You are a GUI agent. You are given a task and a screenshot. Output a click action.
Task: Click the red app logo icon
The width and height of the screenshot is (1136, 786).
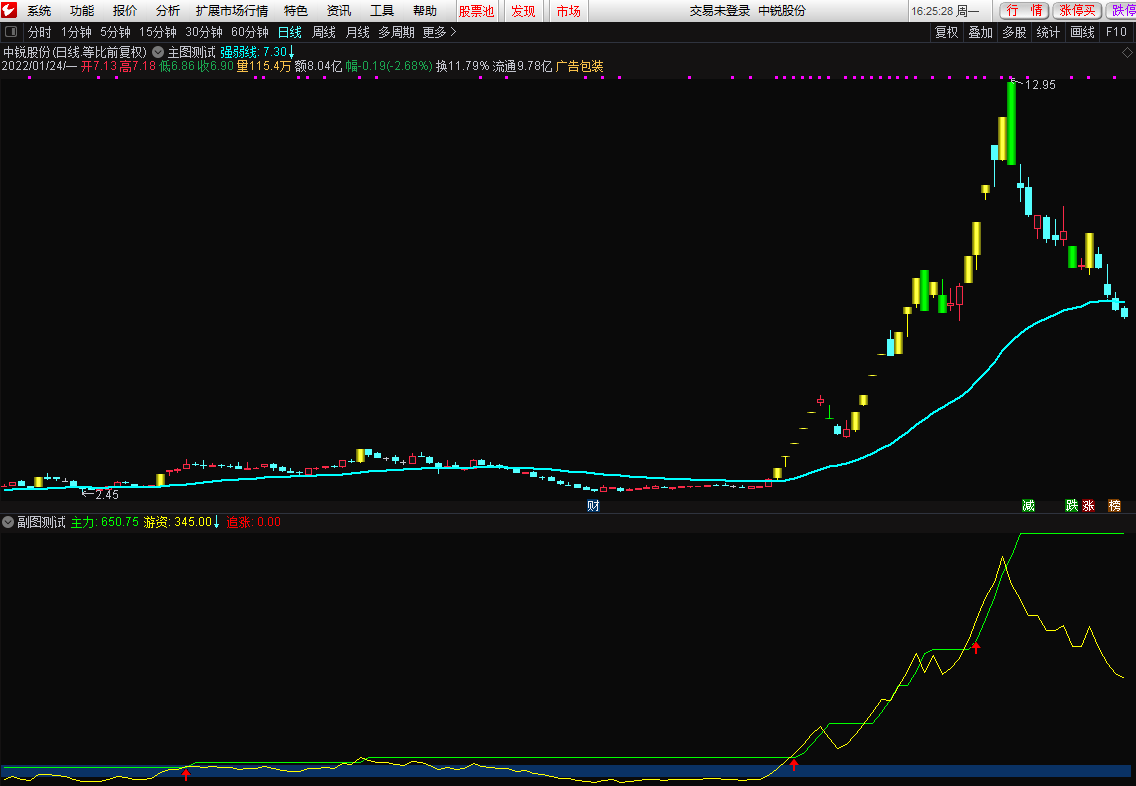(x=9, y=10)
